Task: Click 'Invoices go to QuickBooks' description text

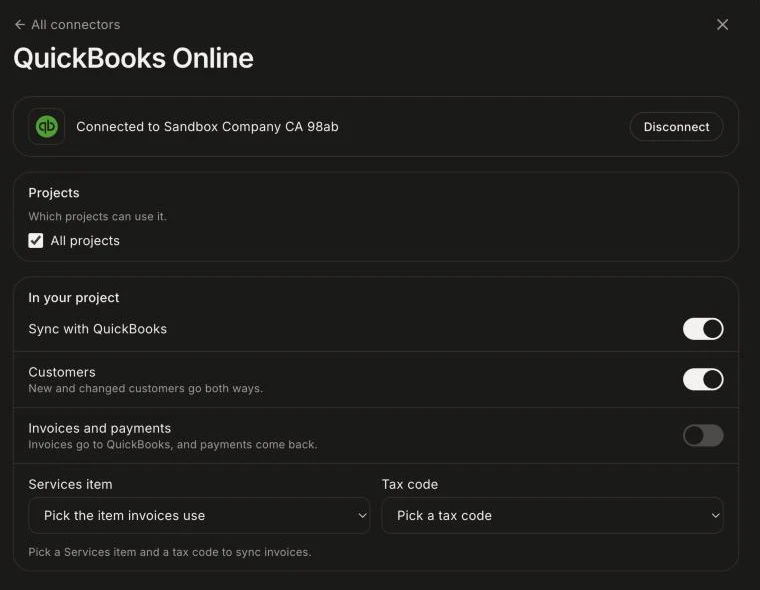Action: coord(173,445)
